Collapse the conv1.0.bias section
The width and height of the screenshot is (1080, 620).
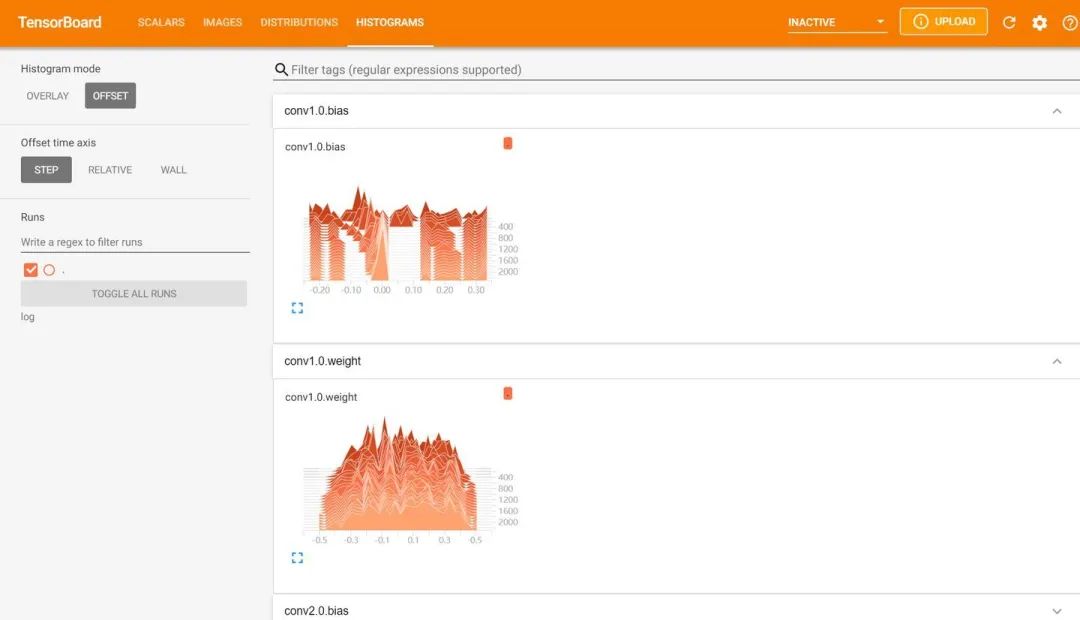(x=1057, y=111)
